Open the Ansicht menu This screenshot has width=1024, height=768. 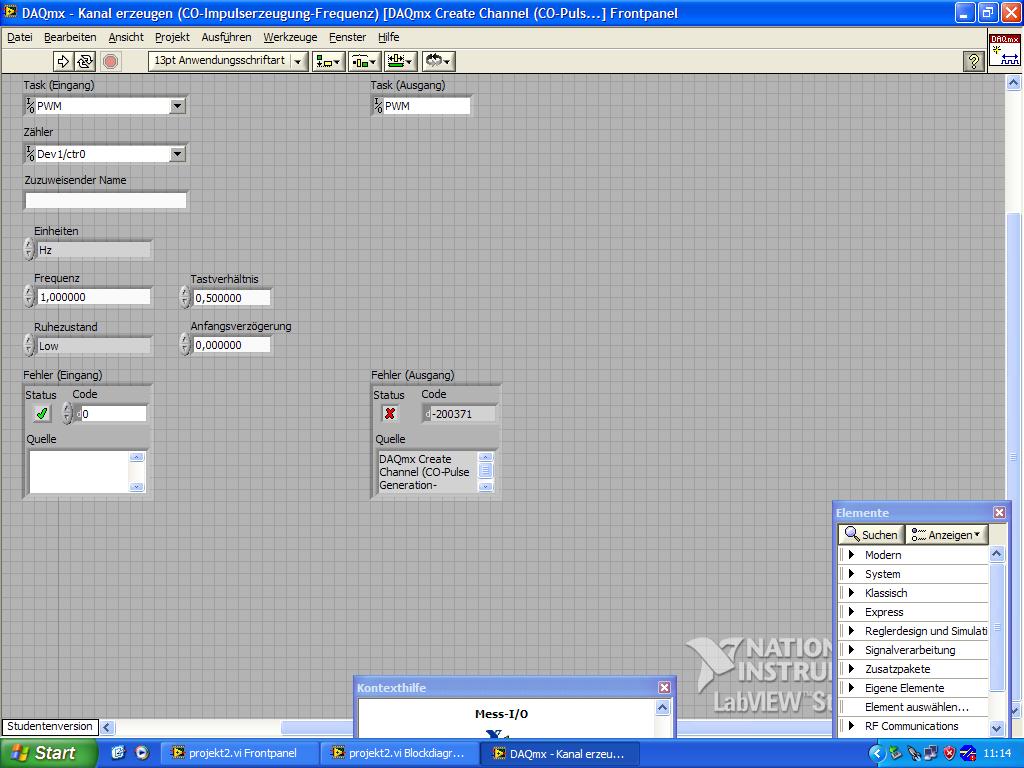(x=126, y=37)
